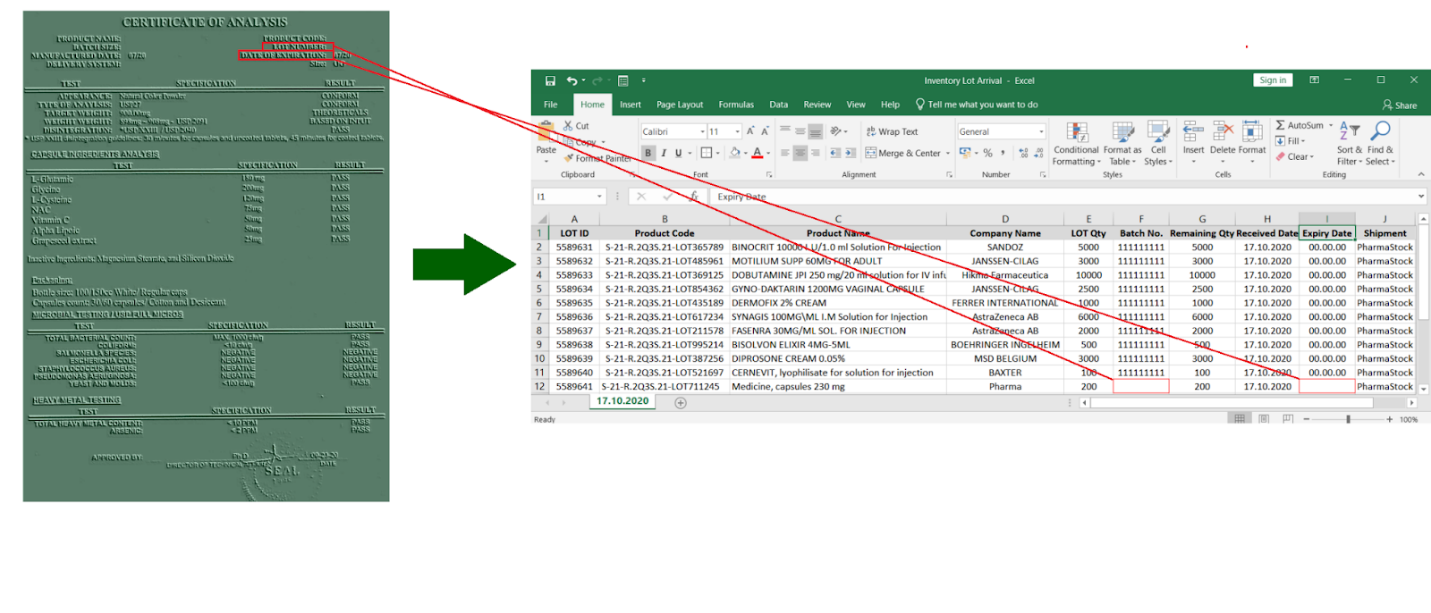Switch to the Review tab

(817, 104)
